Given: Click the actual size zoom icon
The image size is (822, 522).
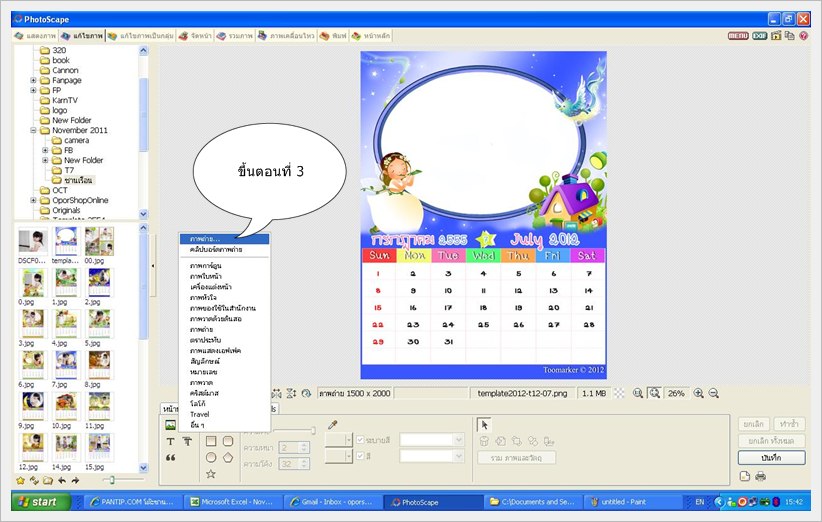Looking at the screenshot, I should (x=637, y=393).
